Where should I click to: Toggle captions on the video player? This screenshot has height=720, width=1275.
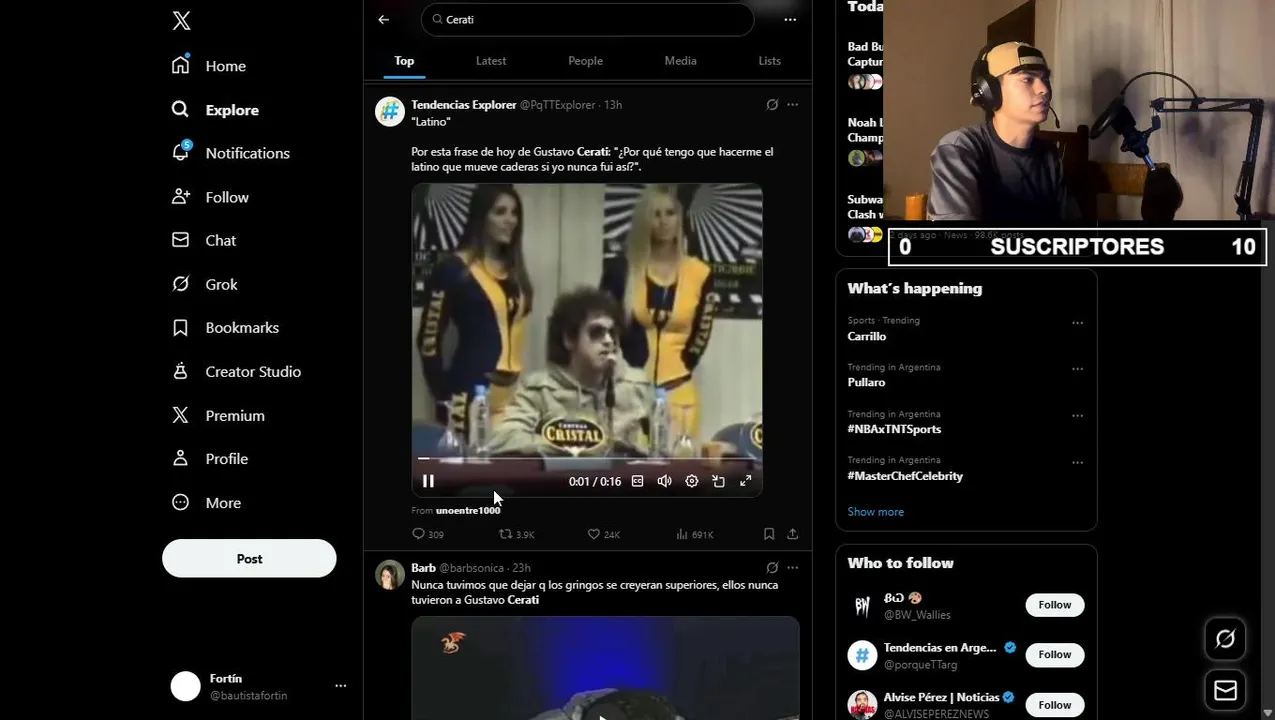(637, 481)
